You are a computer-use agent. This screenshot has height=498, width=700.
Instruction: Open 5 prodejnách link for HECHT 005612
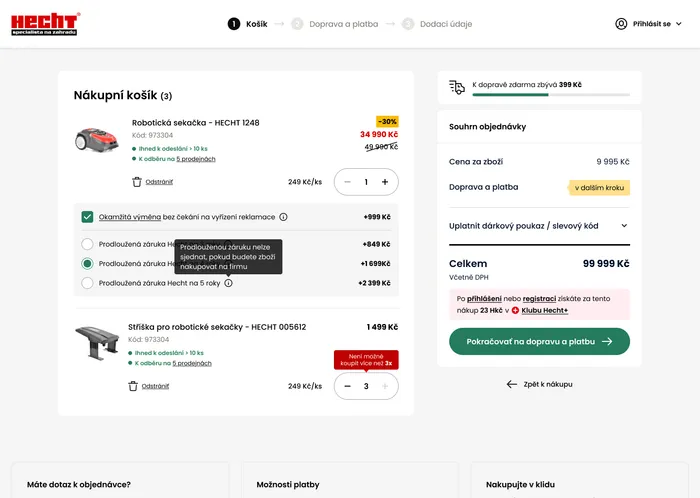pos(192,363)
